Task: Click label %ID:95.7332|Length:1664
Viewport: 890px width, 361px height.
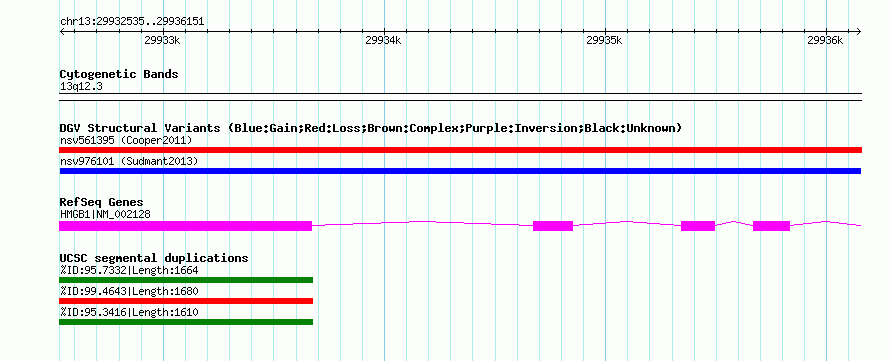Action: (x=129, y=270)
